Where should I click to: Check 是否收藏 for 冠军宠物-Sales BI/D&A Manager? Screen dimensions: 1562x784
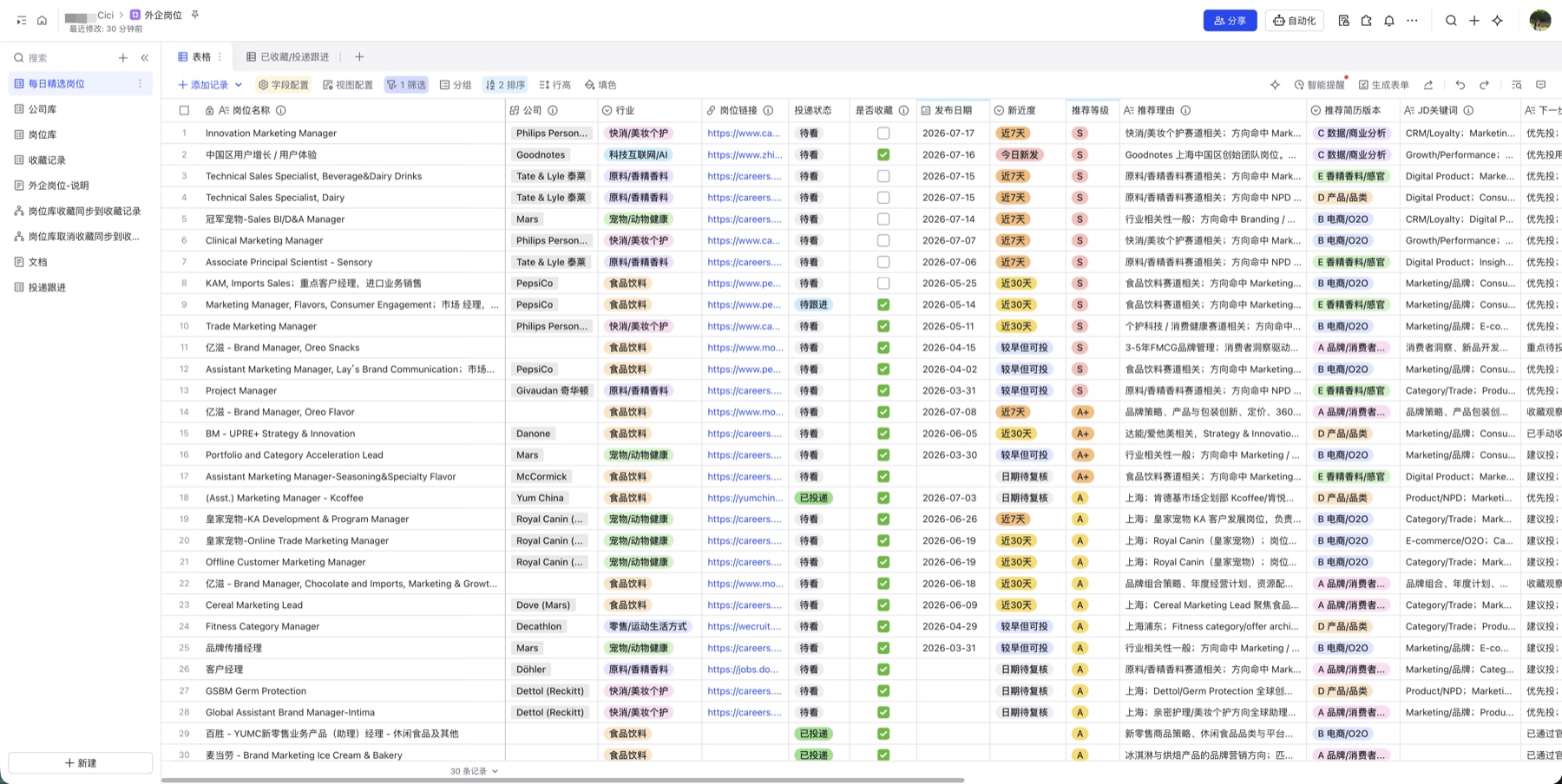[x=883, y=219]
